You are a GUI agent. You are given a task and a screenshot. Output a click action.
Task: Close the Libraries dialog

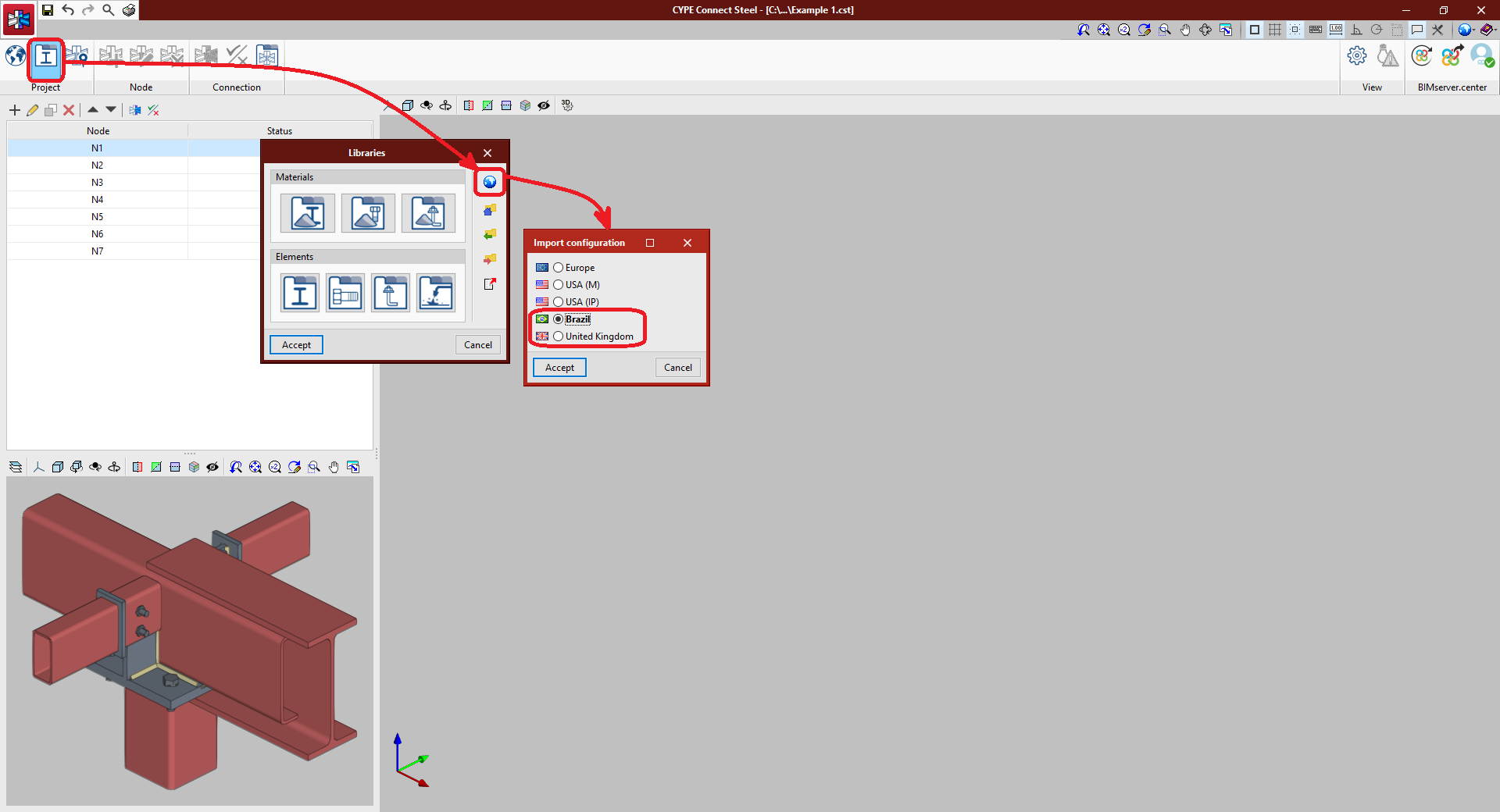(x=487, y=153)
